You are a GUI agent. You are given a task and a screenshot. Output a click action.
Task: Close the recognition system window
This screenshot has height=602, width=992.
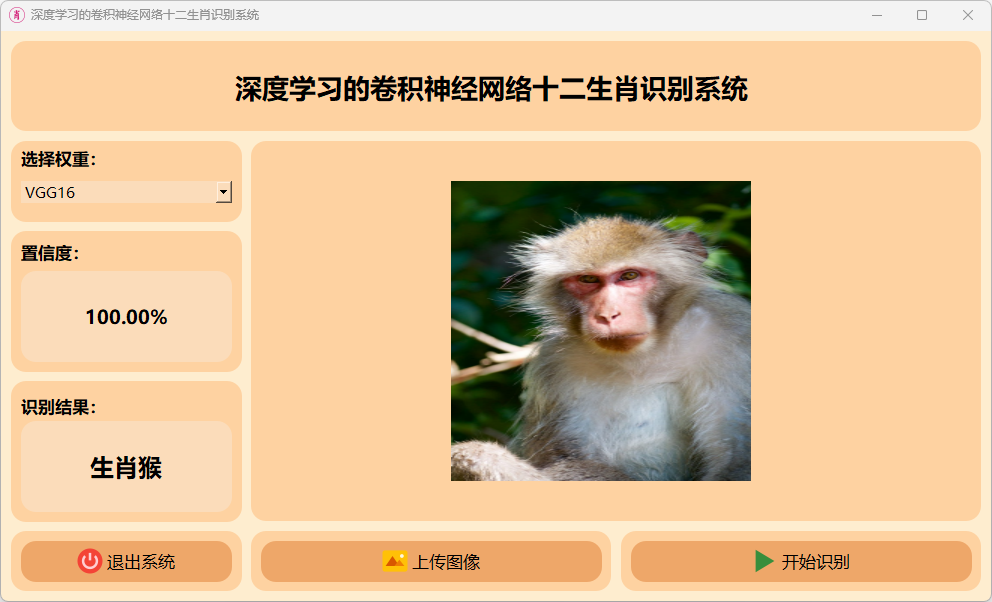967,15
